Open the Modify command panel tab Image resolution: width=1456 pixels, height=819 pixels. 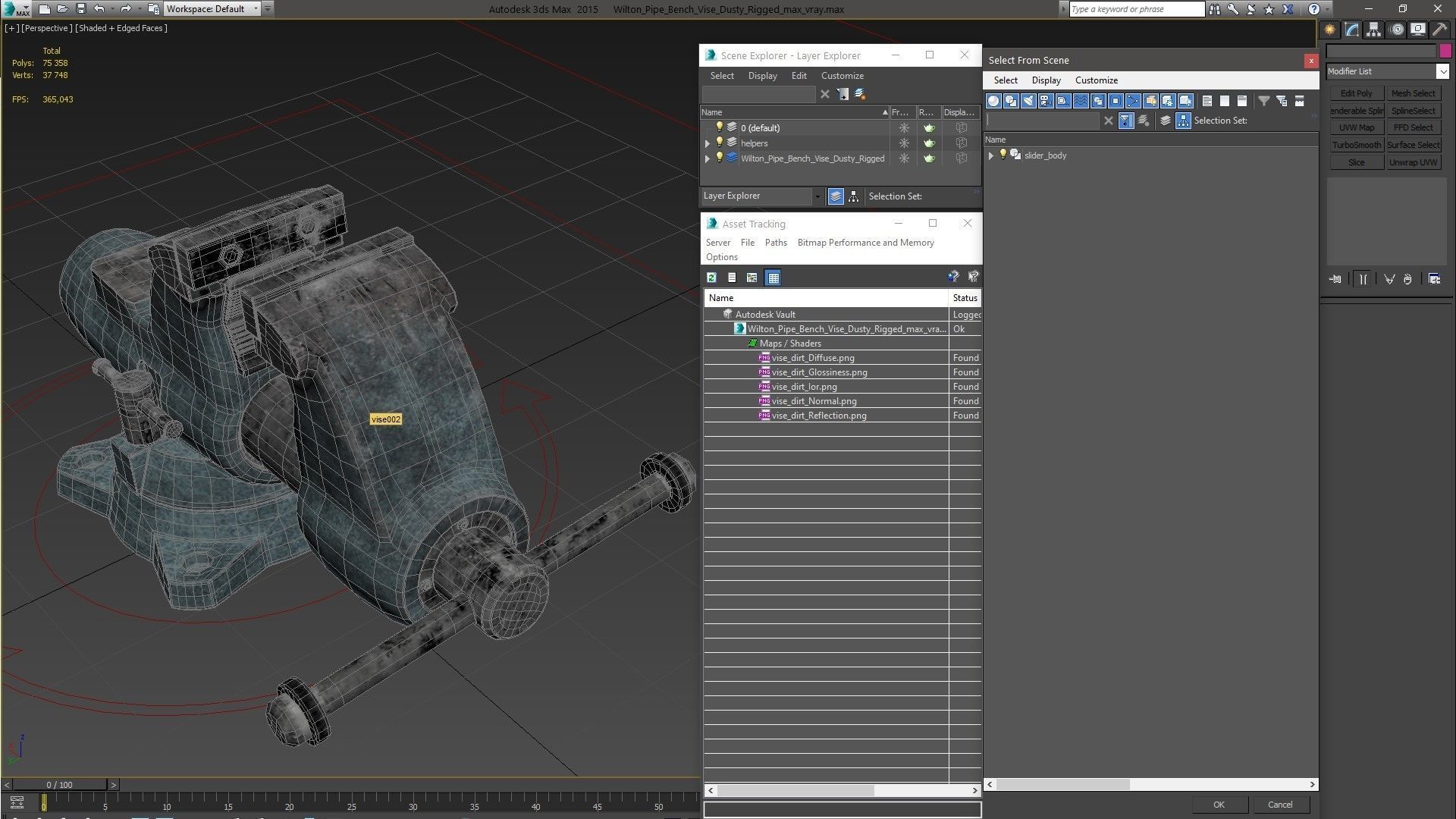tap(1352, 30)
